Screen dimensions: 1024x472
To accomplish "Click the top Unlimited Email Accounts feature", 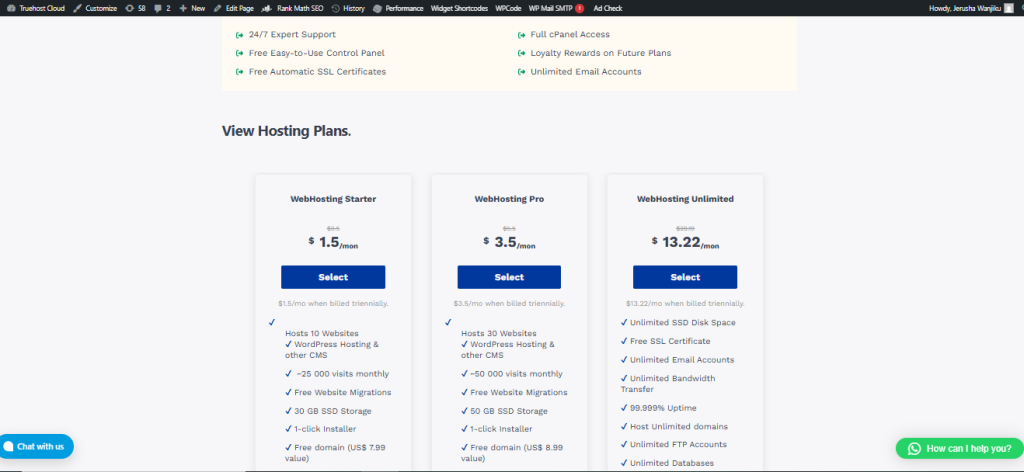I will [x=586, y=72].
